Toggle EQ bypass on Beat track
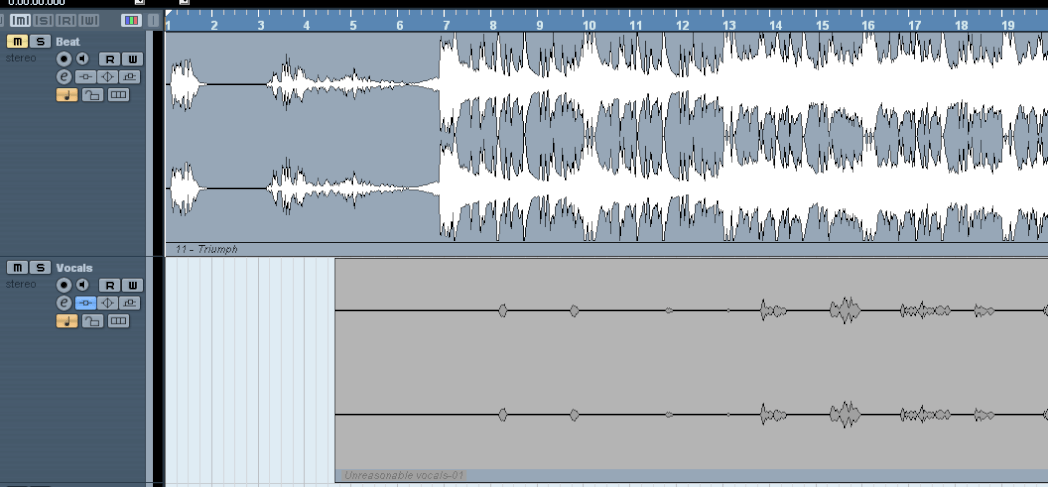Image resolution: width=1048 pixels, height=487 pixels. (x=108, y=77)
